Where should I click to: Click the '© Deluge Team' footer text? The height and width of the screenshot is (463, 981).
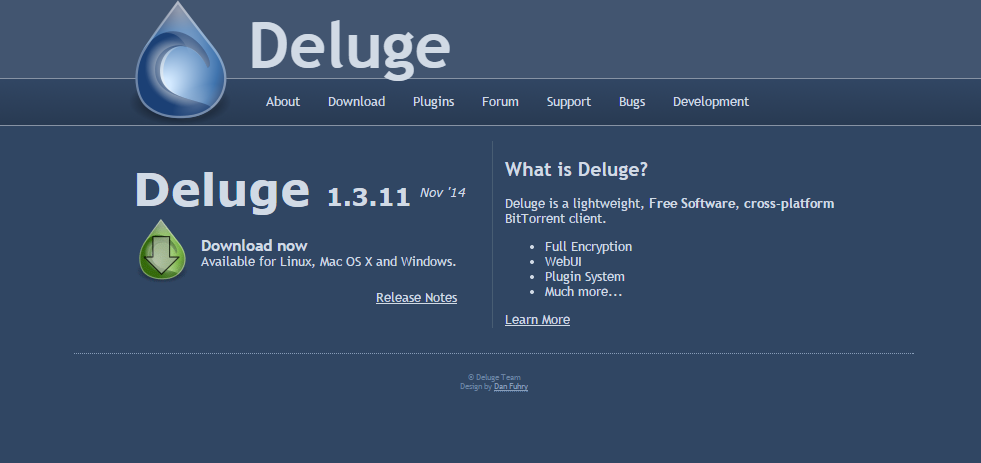point(494,377)
